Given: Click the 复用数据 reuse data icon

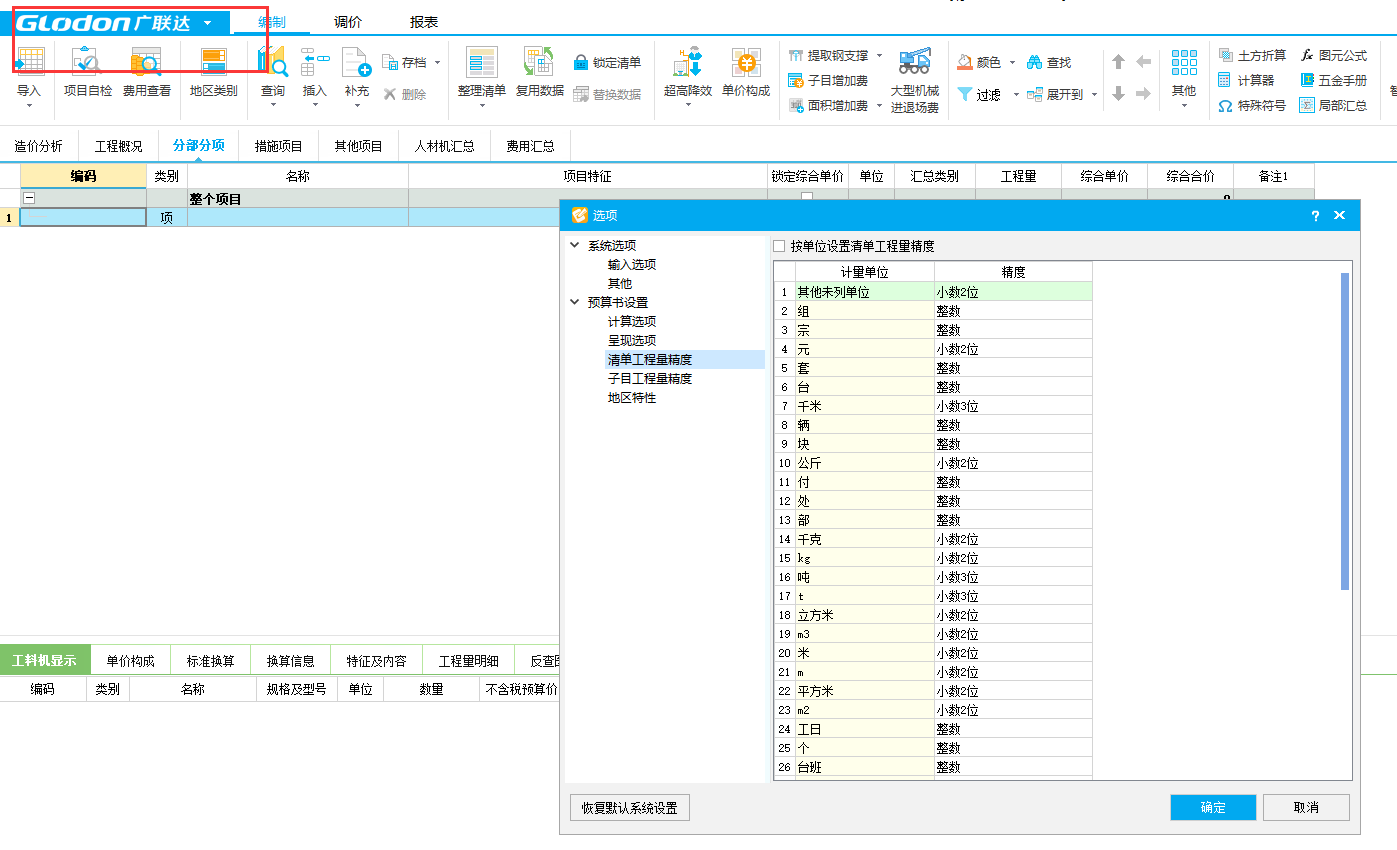Looking at the screenshot, I should (540, 62).
